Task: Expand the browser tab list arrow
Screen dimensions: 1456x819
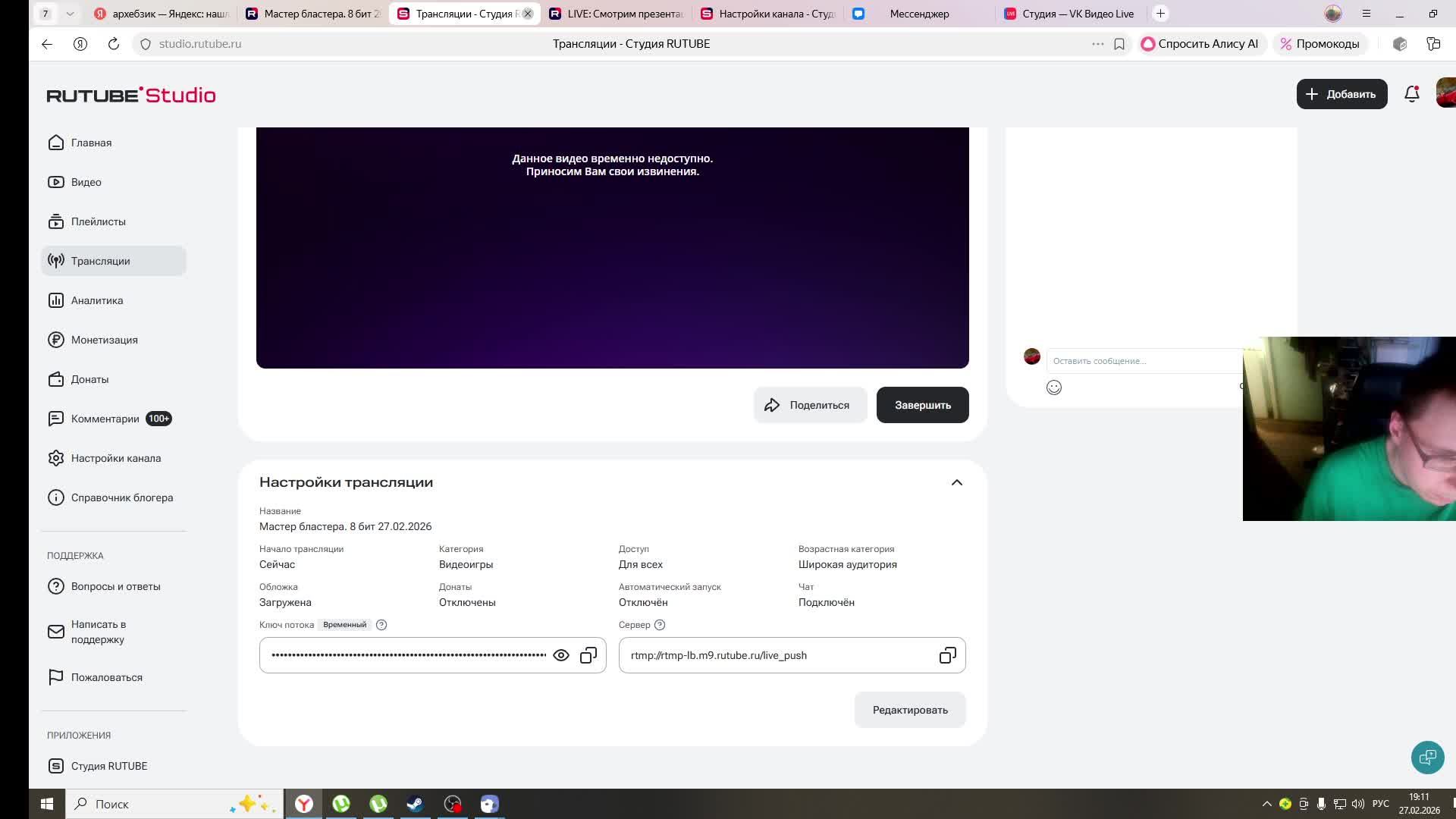Action: (70, 14)
